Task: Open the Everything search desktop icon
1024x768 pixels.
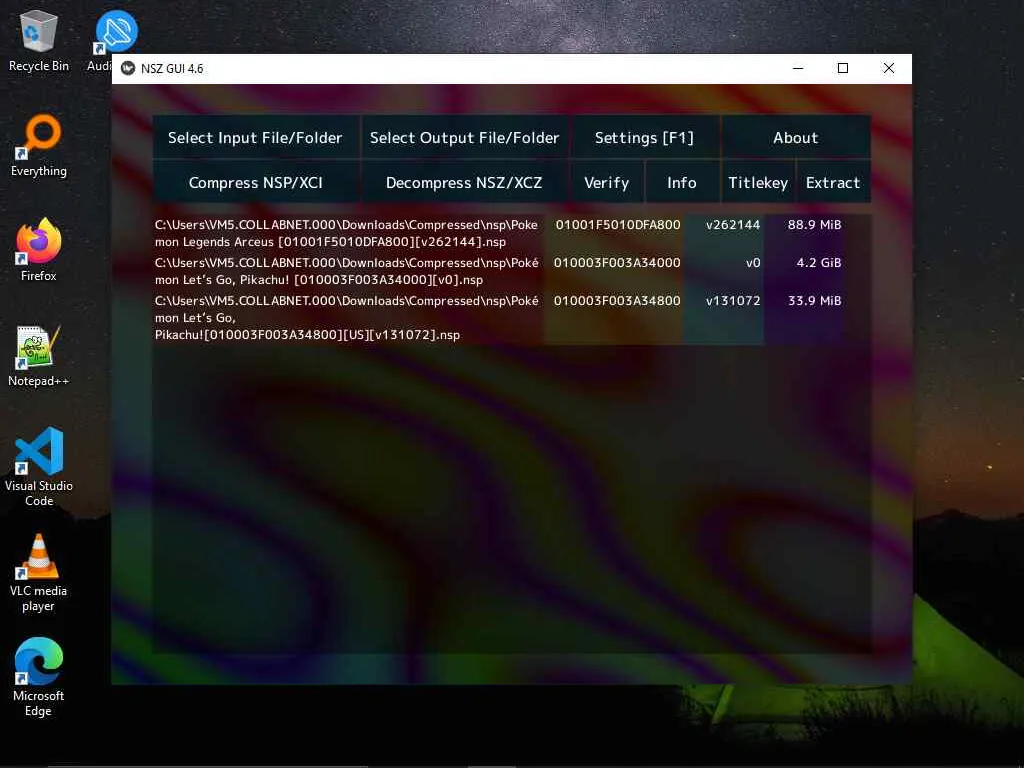Action: click(x=39, y=146)
